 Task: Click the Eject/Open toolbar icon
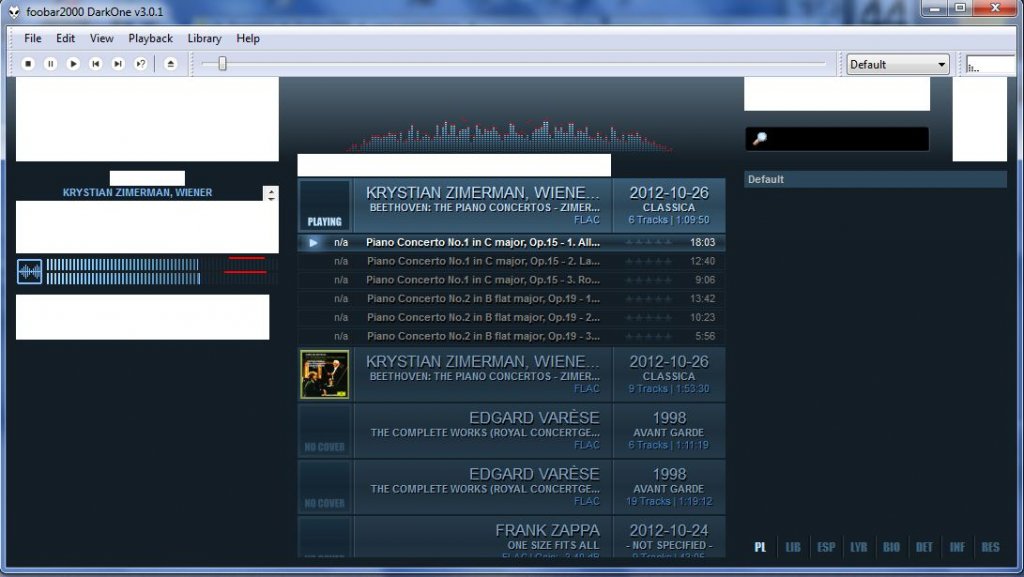point(170,64)
